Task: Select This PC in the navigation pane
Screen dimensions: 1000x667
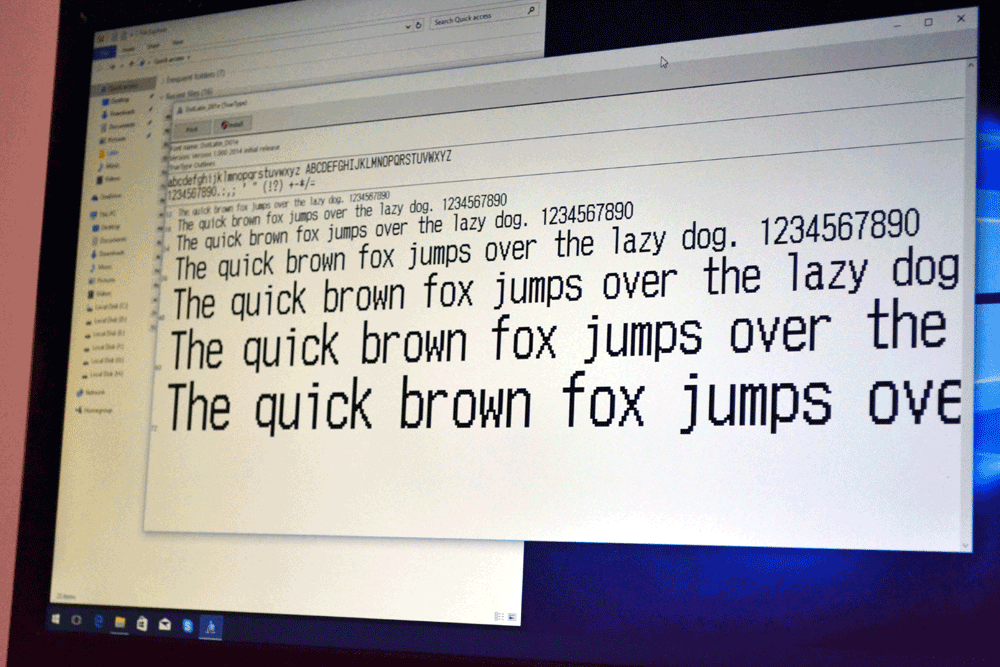Action: pyautogui.click(x=105, y=214)
